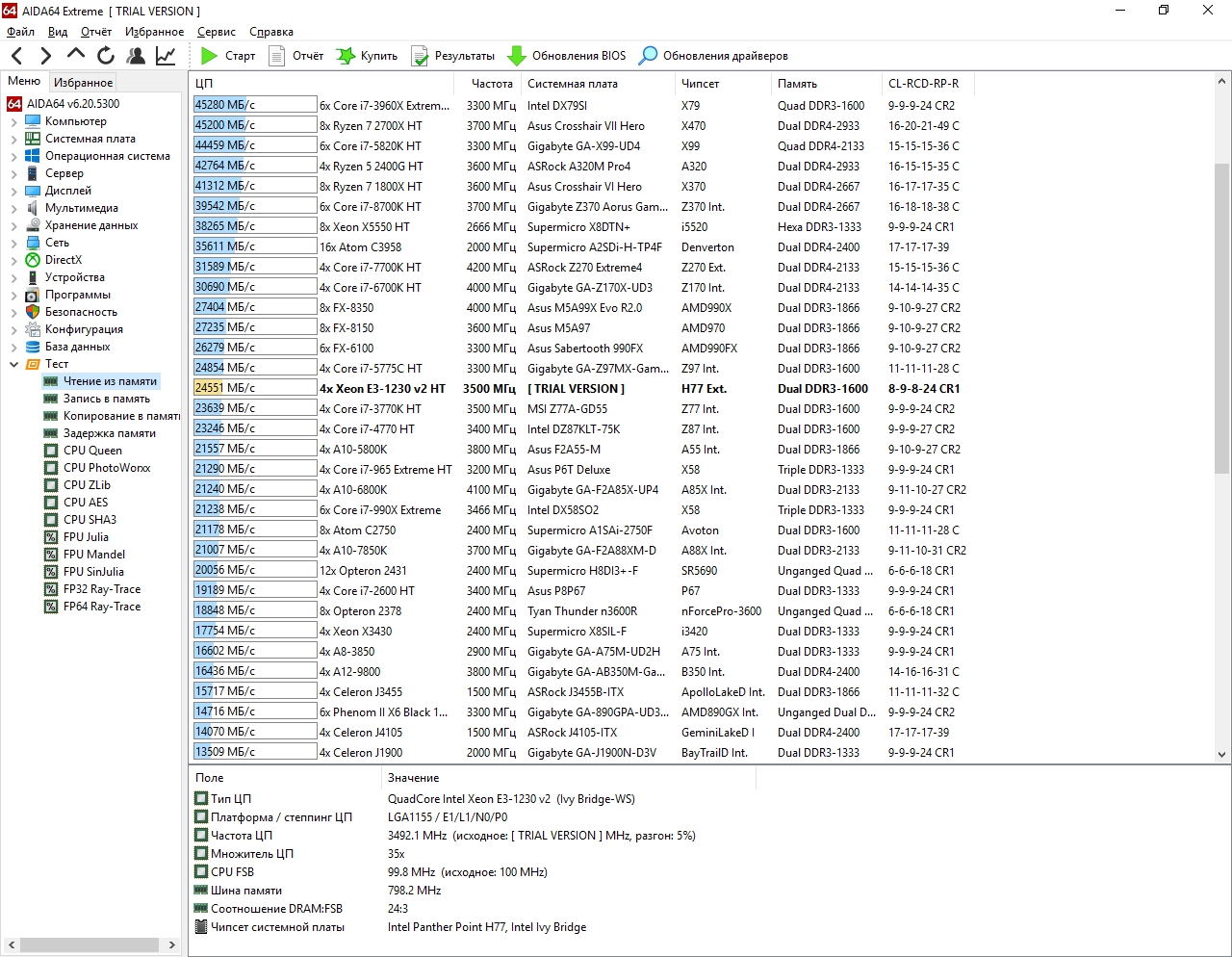Select the Копирование в памяти benchmark

pos(122,416)
